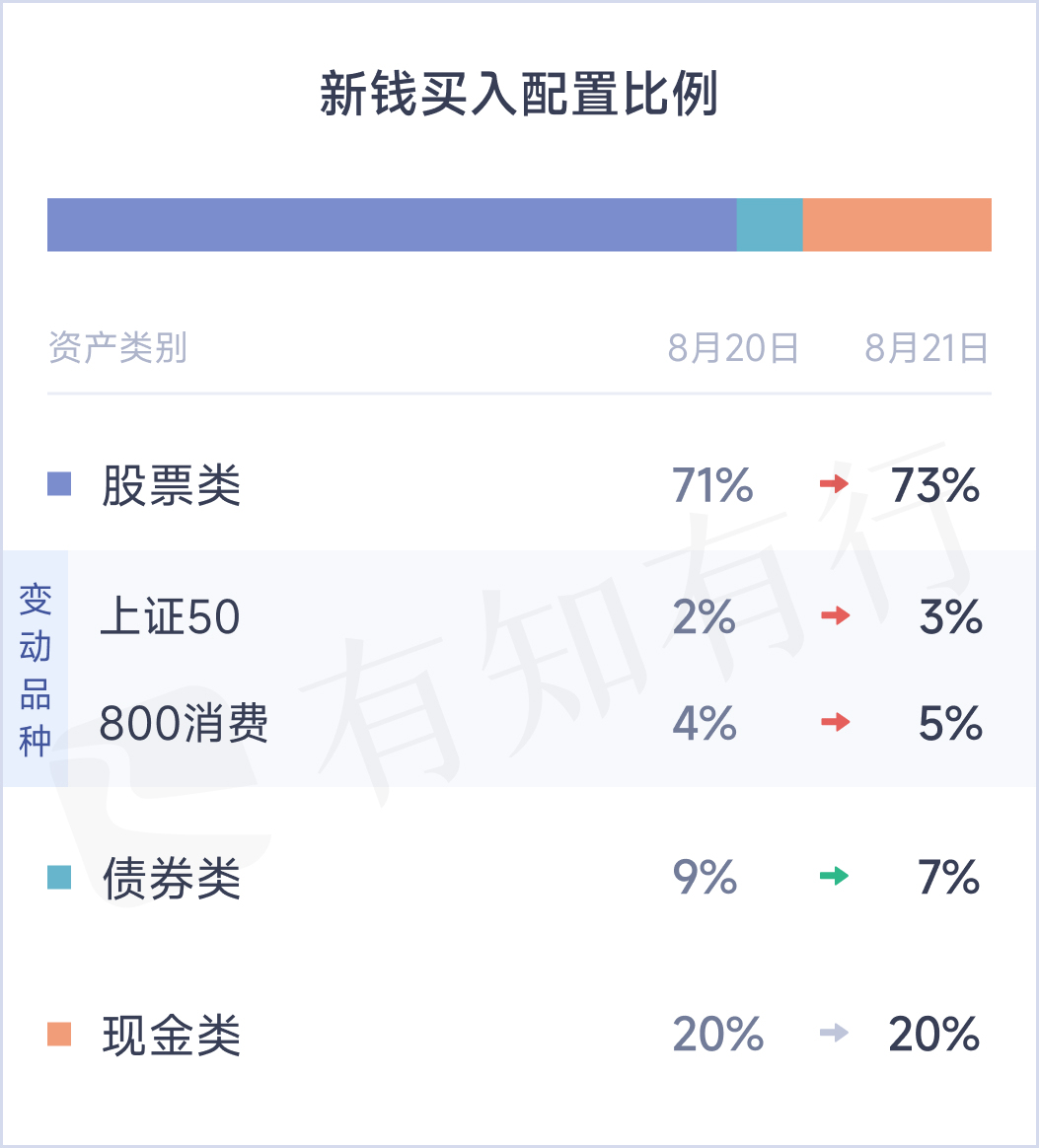Screen dimensions: 1039x1148
Task: Click the 变动品种 side label
Action: [x=36, y=670]
